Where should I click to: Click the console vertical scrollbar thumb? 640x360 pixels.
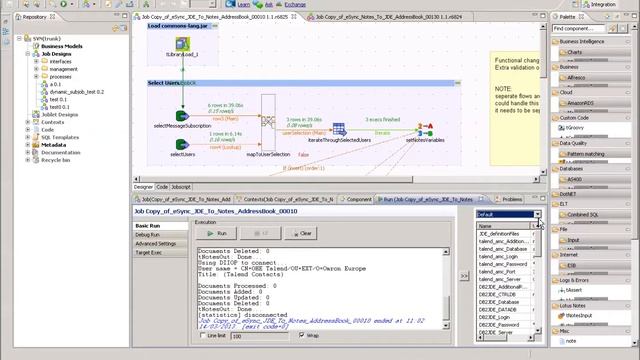tap(446, 308)
